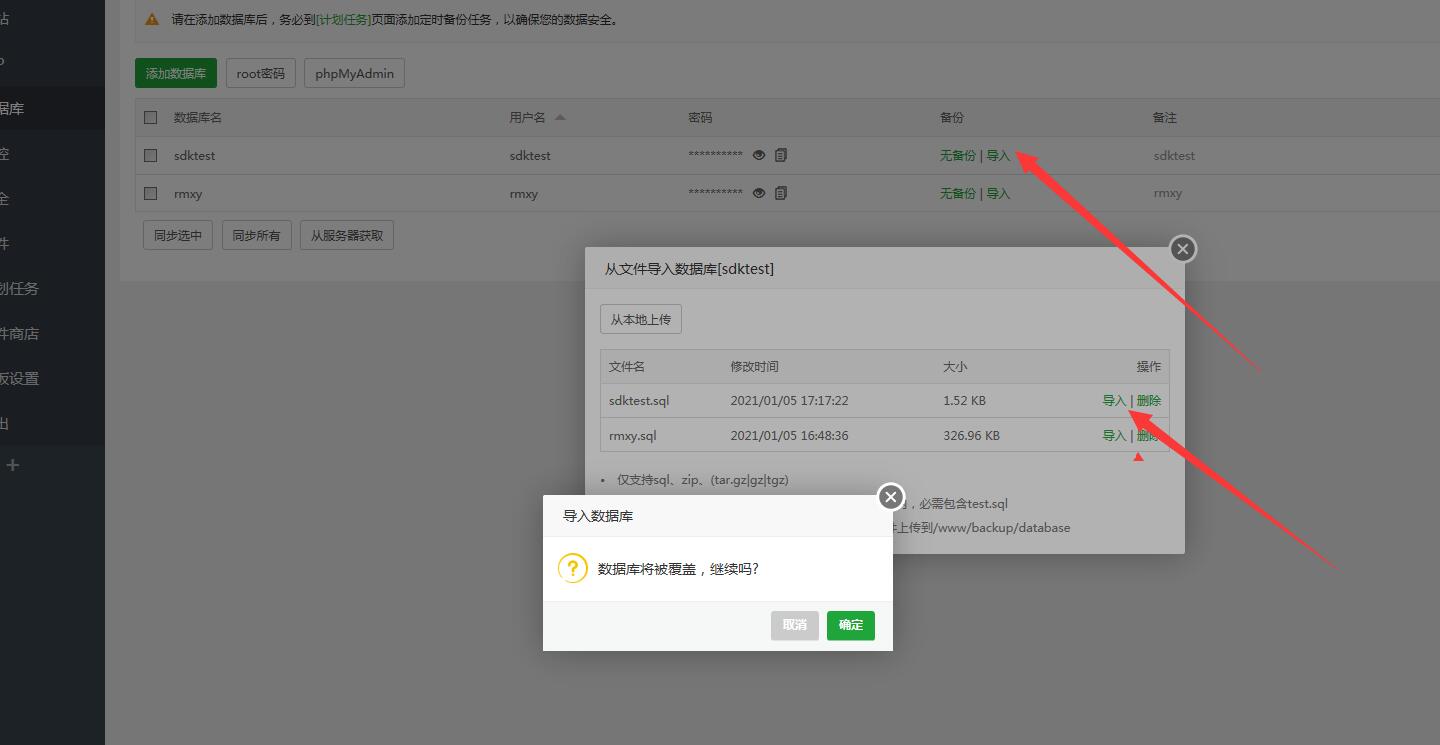1440x745 pixels.
Task: Copy the rmxy password to clipboard
Action: tap(781, 193)
